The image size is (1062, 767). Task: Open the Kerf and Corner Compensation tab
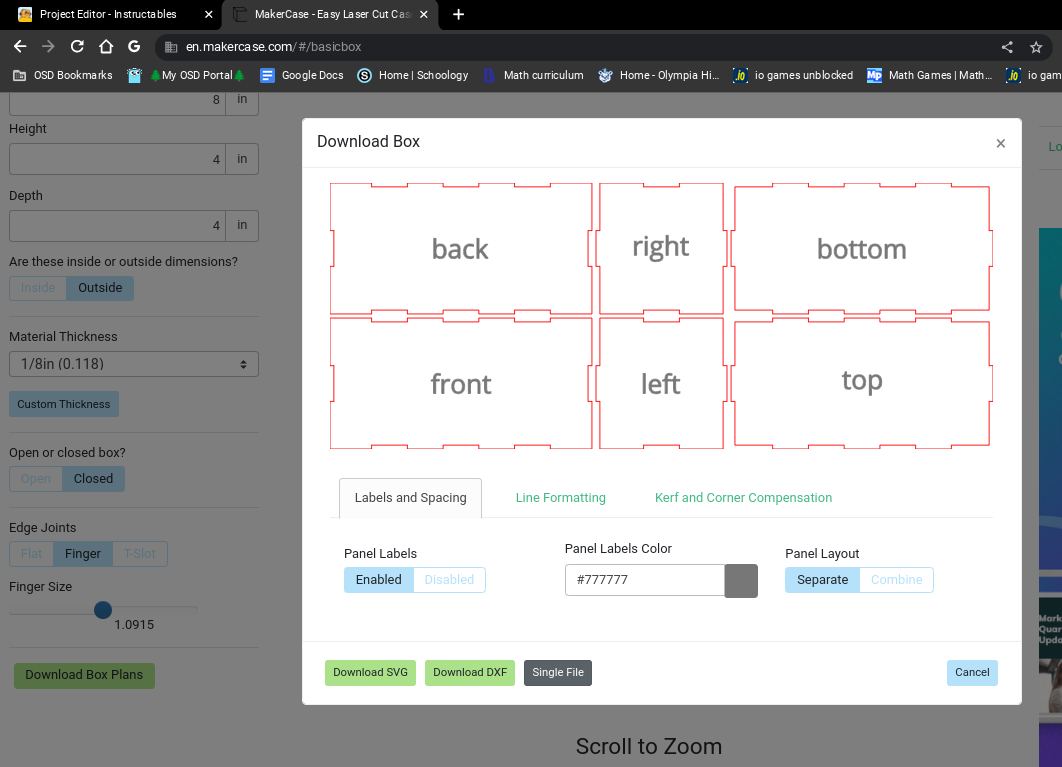pos(743,497)
